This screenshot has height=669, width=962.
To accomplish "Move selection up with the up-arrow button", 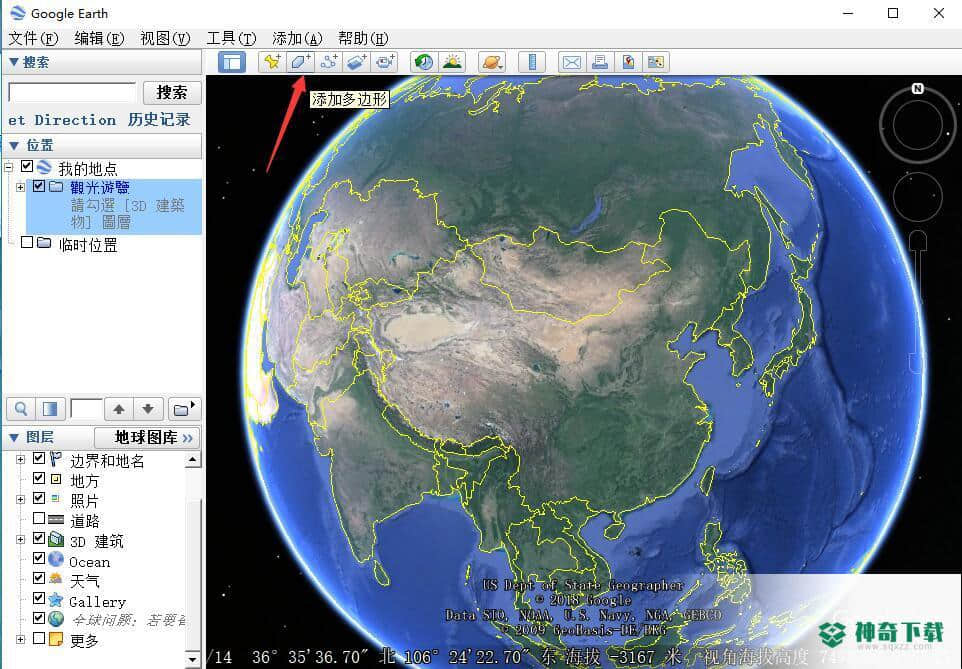I will coord(119,409).
